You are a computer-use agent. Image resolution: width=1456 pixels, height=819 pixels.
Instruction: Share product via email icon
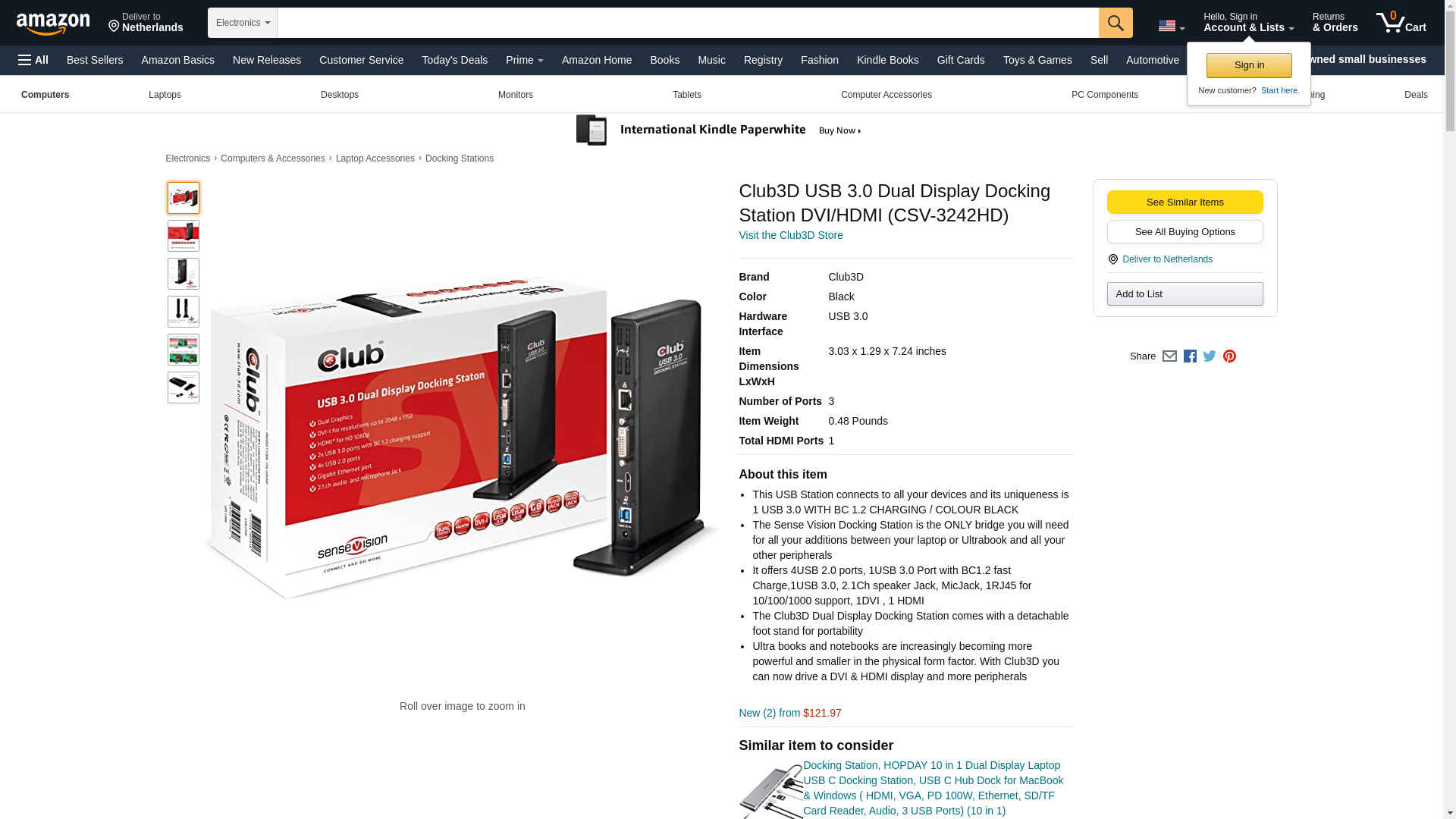pos(1169,356)
